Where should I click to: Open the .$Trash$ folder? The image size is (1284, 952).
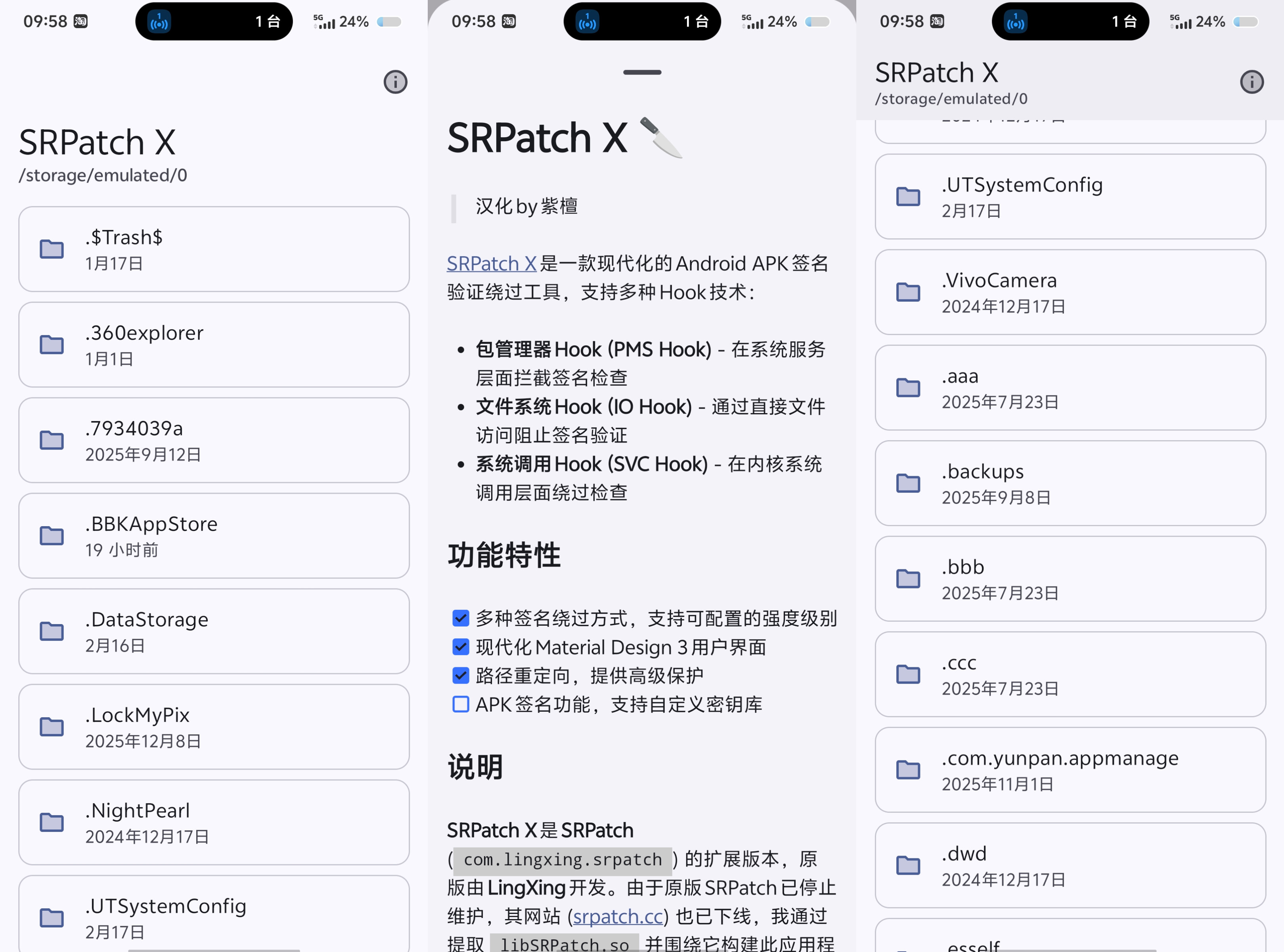pyautogui.click(x=213, y=249)
